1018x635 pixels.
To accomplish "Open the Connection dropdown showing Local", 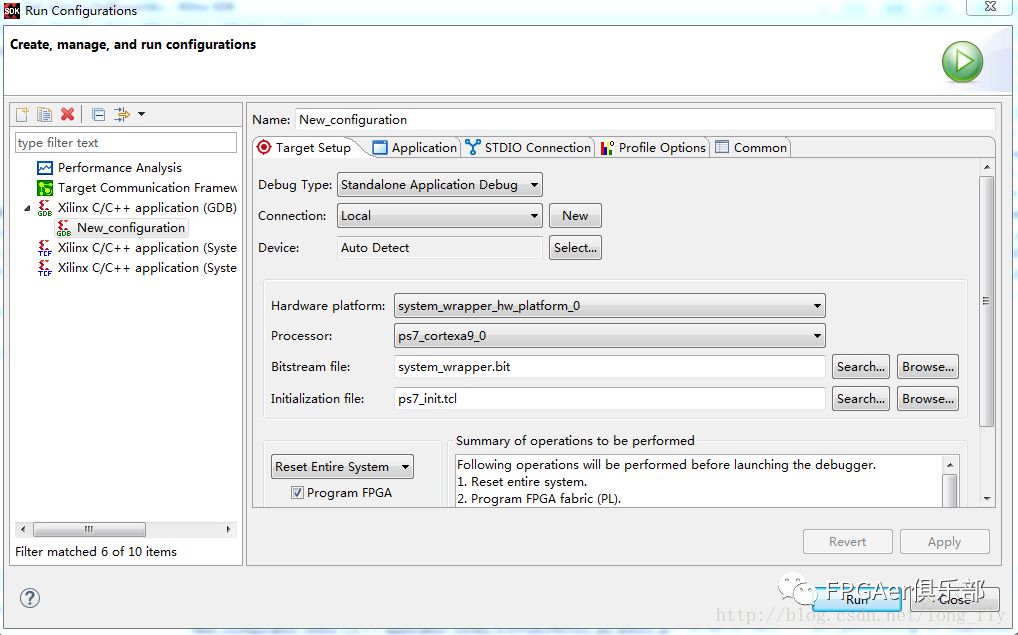I will 440,216.
